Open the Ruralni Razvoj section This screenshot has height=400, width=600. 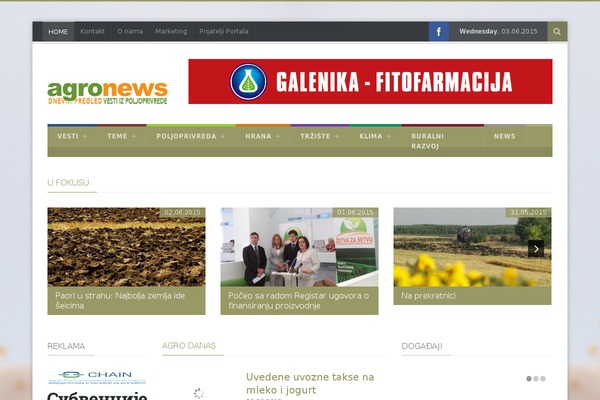coord(427,141)
